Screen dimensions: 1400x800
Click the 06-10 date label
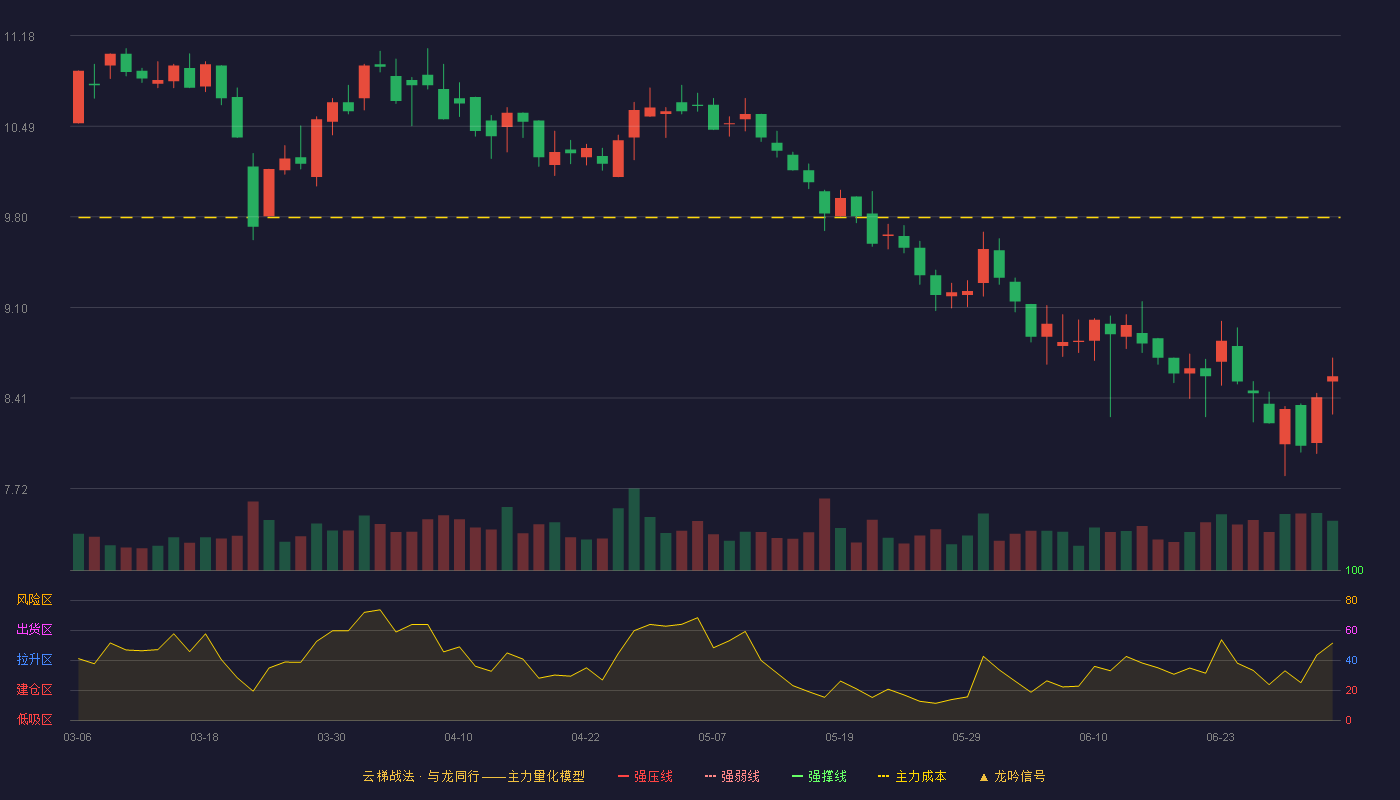(1093, 737)
